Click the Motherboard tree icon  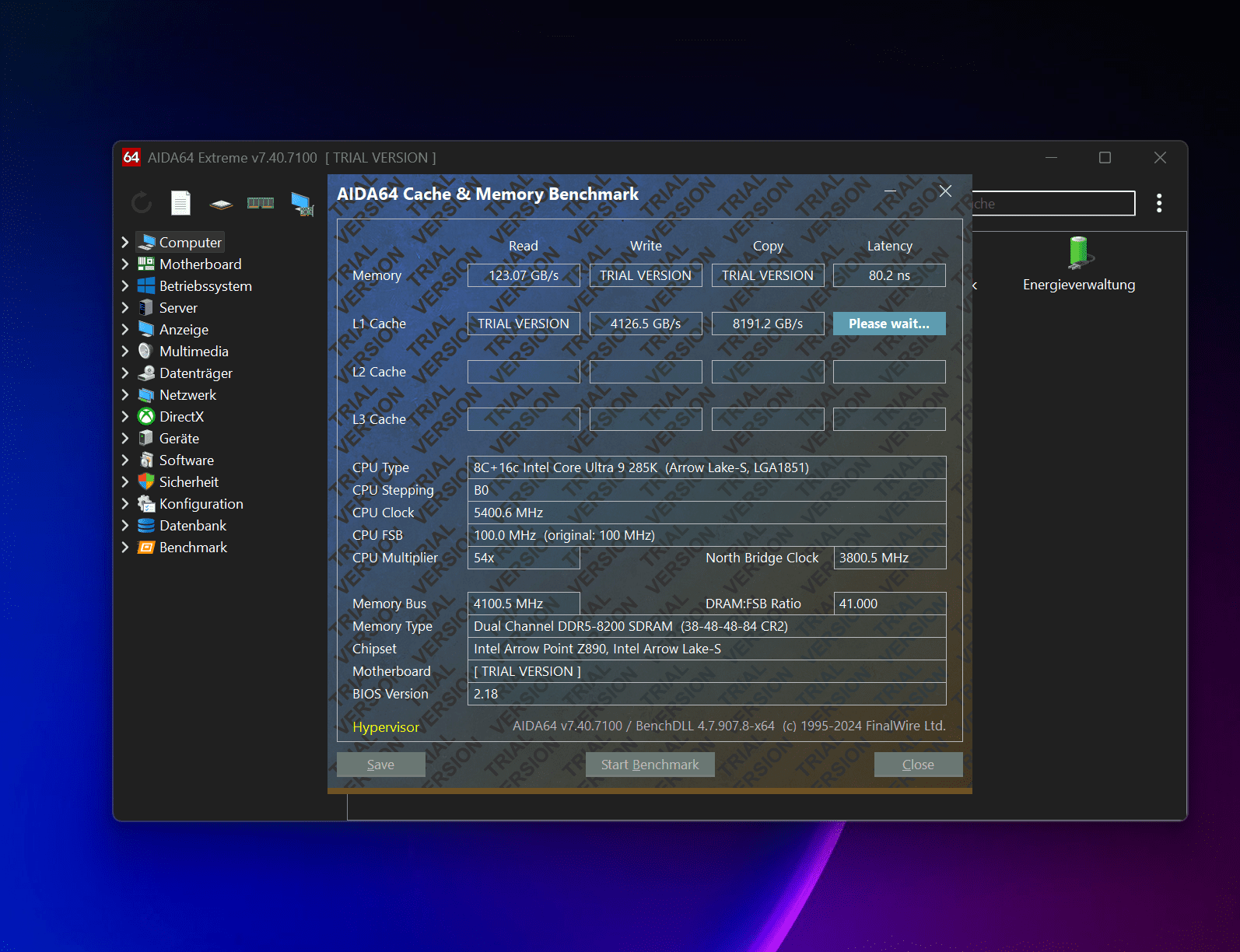pos(146,264)
